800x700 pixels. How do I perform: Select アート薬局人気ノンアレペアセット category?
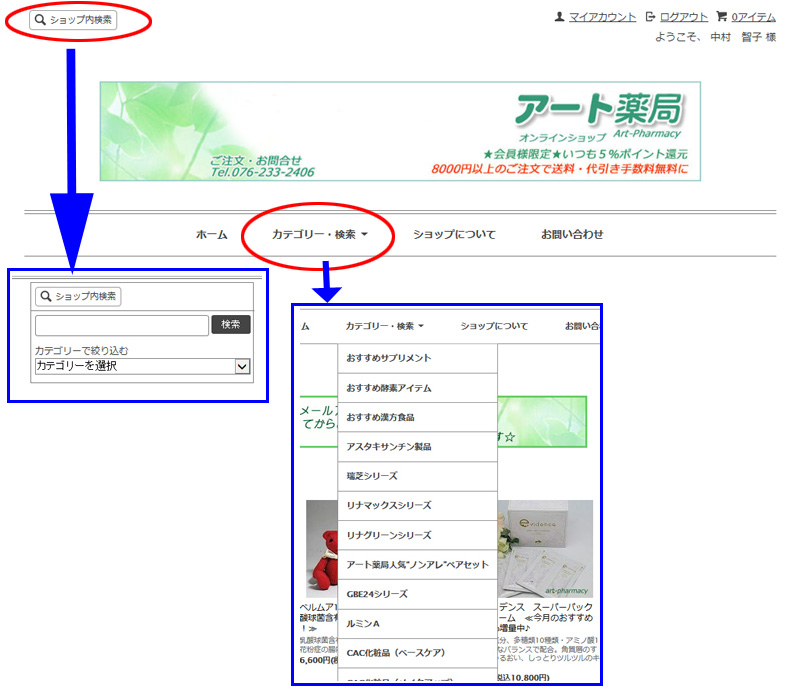[x=417, y=565]
